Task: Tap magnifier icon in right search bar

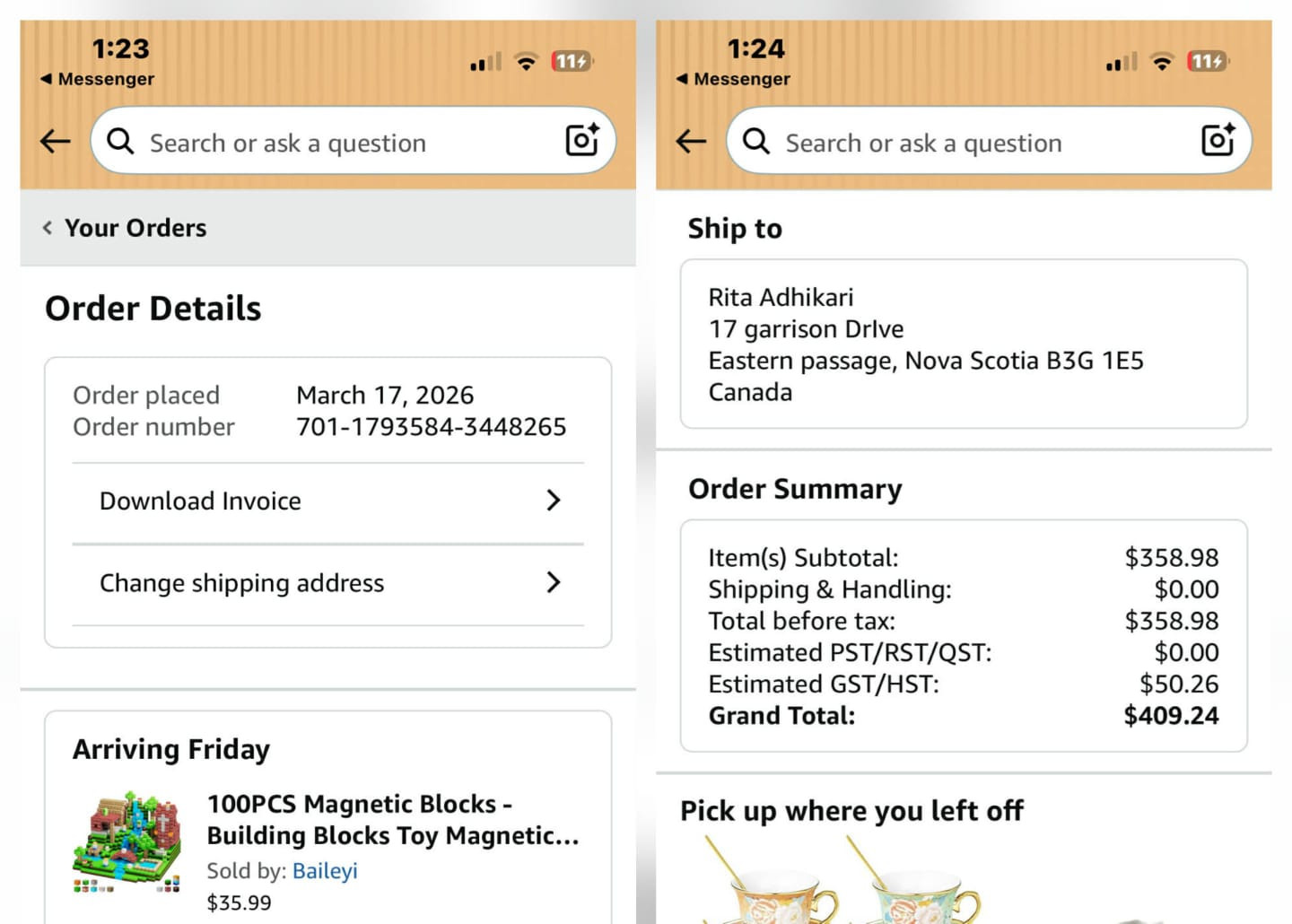Action: 756,142
